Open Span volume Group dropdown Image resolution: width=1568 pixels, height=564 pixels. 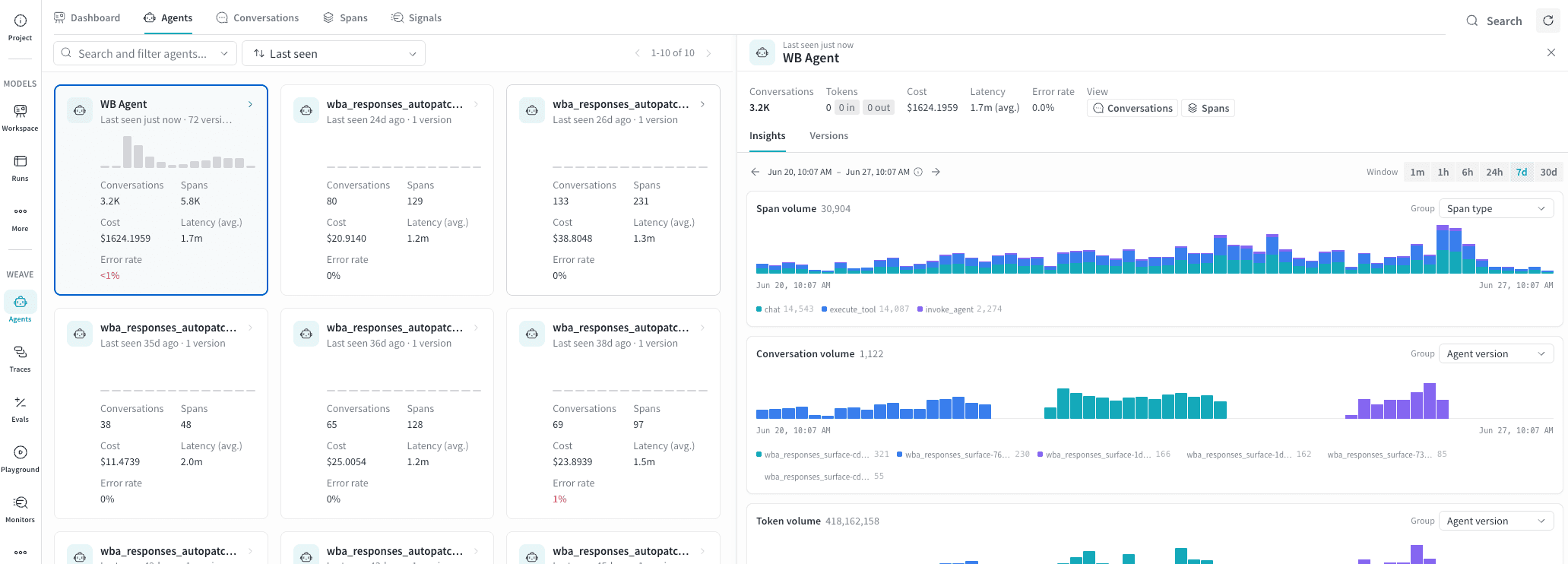coord(1497,208)
